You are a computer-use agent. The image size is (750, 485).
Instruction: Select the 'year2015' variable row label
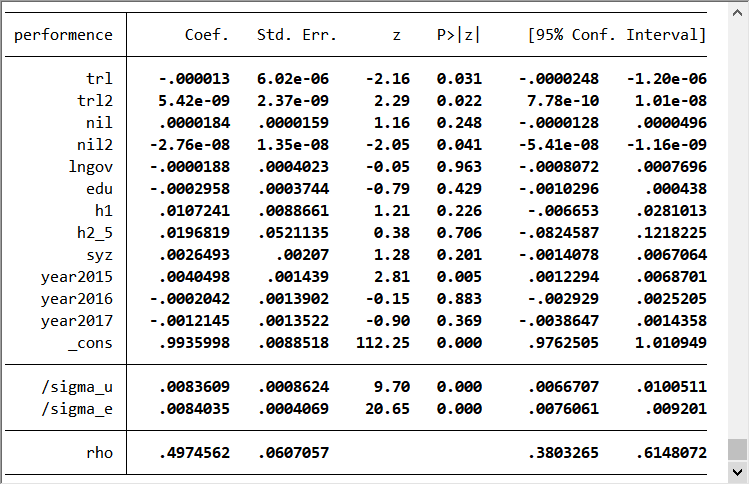coord(77,277)
